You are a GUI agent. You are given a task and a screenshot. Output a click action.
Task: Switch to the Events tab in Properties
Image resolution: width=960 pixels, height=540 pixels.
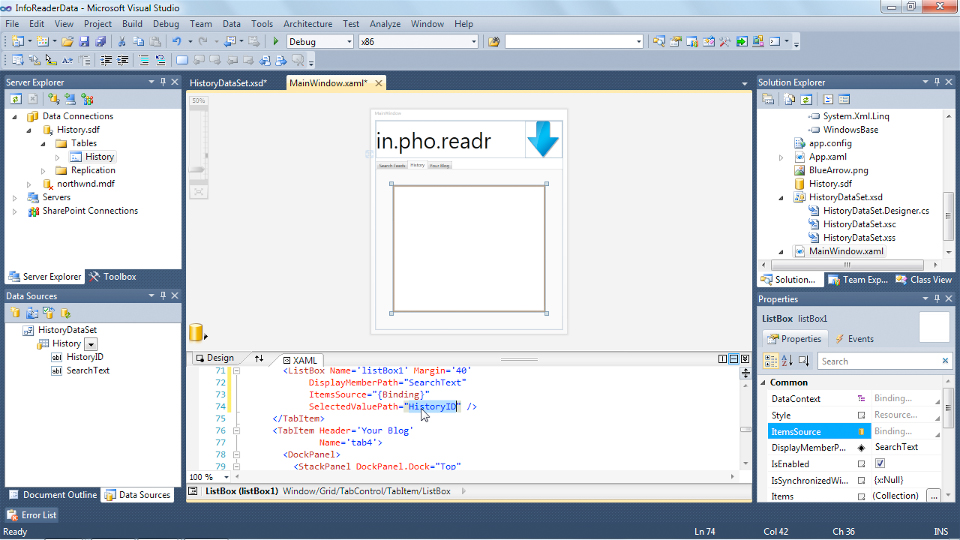click(853, 339)
